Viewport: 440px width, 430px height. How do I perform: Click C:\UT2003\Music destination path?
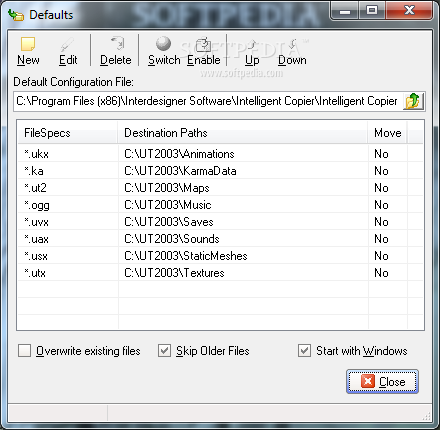pos(168,205)
